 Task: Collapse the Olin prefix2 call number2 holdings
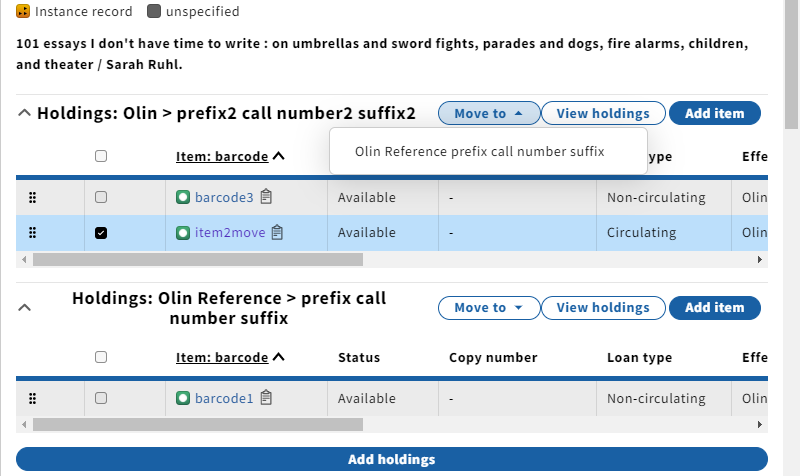[x=24, y=113]
